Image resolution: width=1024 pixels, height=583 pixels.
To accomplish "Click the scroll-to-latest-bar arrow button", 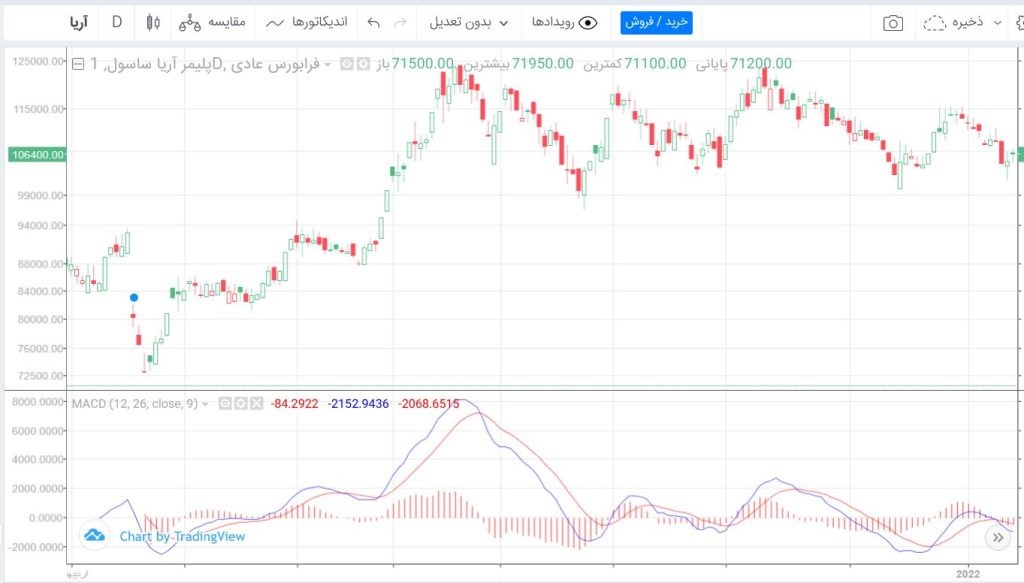I will coord(997,537).
